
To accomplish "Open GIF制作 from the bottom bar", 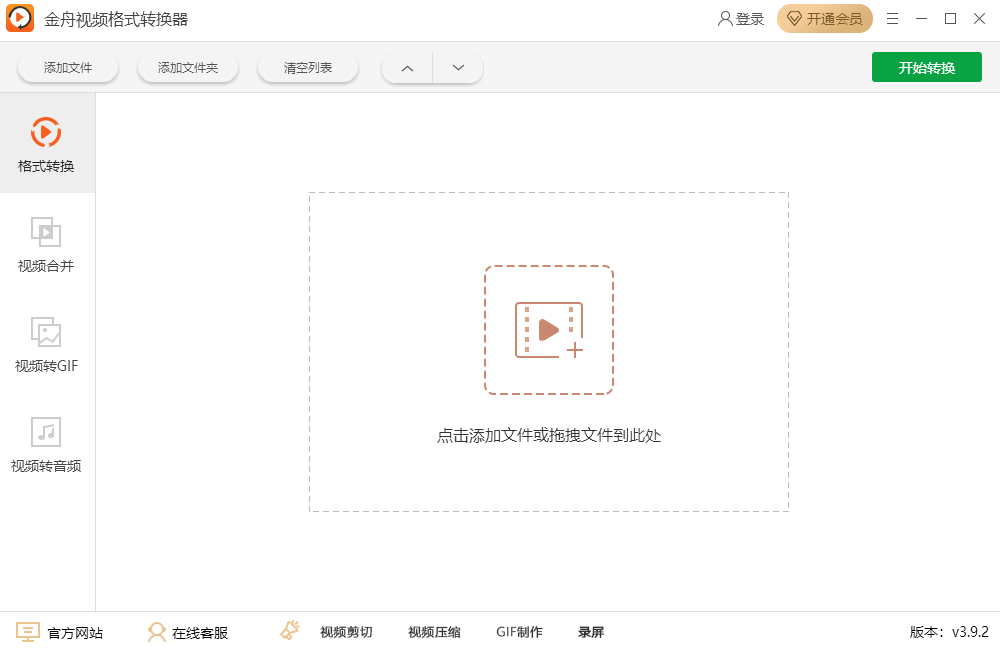I will pos(518,632).
